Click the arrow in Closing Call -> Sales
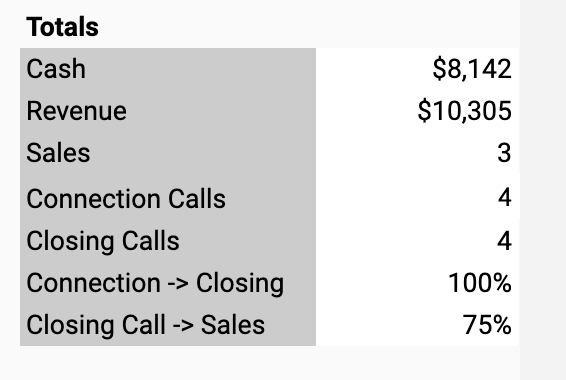 (183, 325)
